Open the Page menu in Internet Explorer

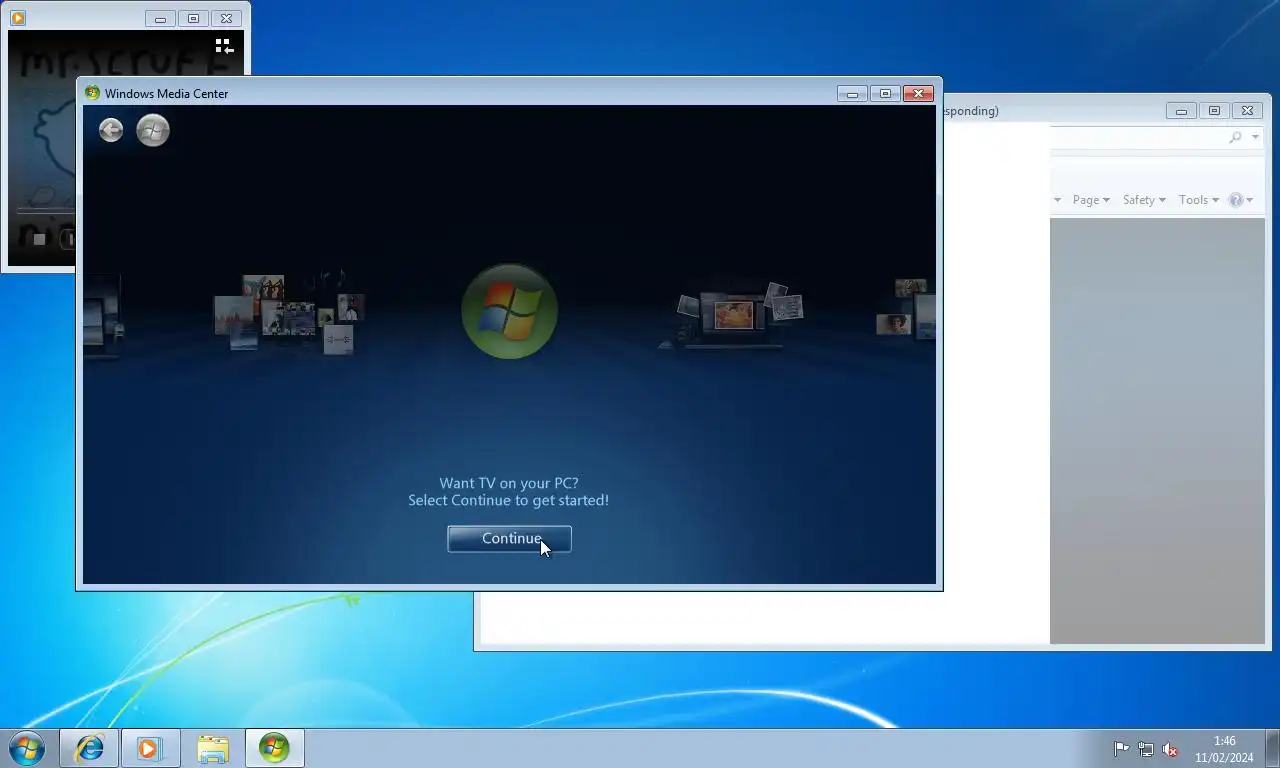pos(1091,200)
